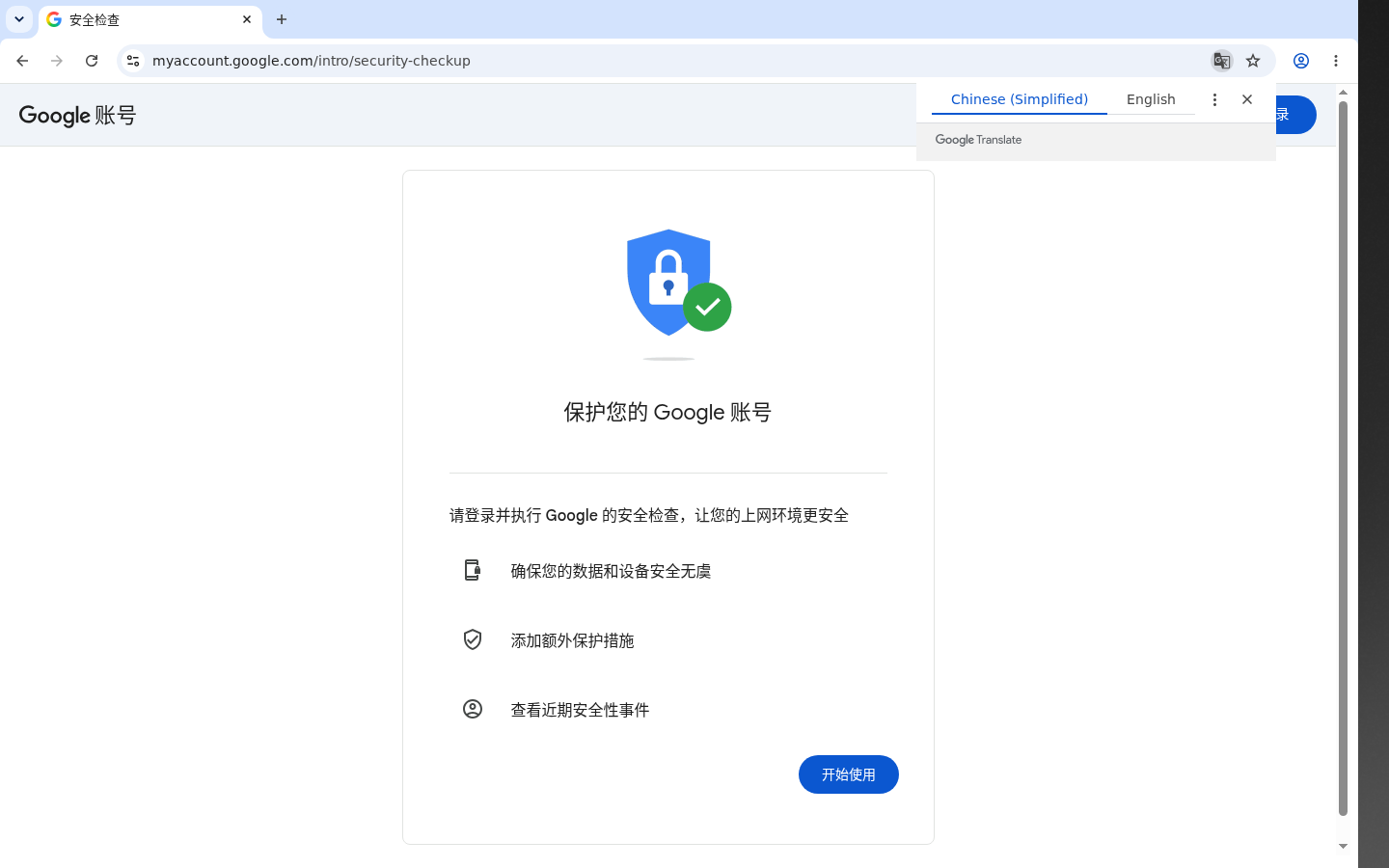This screenshot has height=868, width=1389.
Task: Click the sentence starting 请登录并执行 Google
Action: coord(649,515)
